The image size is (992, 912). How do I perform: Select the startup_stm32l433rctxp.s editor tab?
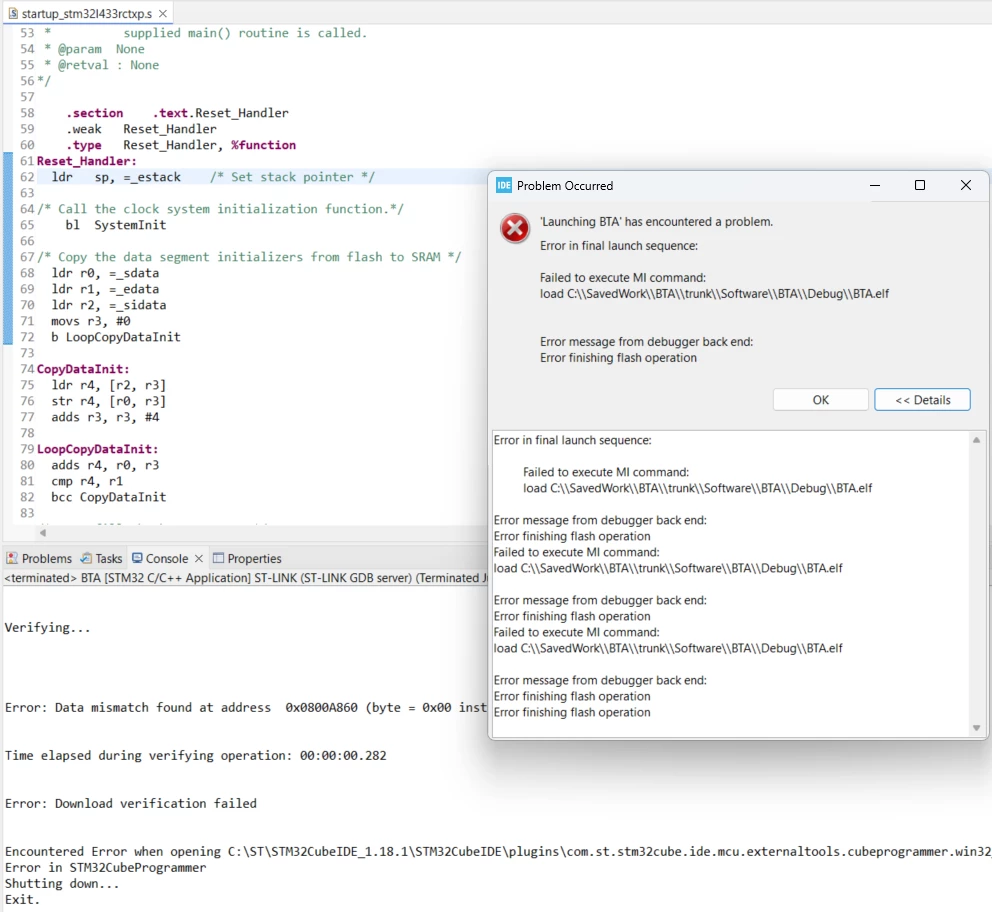(87, 13)
